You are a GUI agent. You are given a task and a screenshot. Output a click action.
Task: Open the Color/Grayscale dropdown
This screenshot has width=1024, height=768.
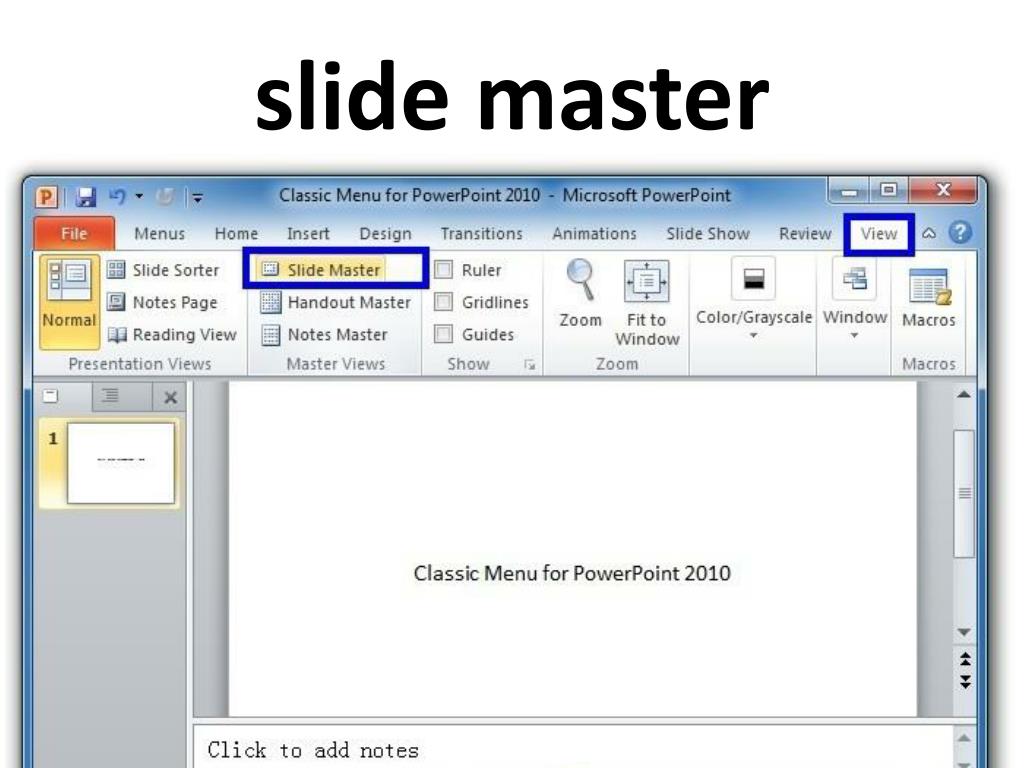coord(754,298)
